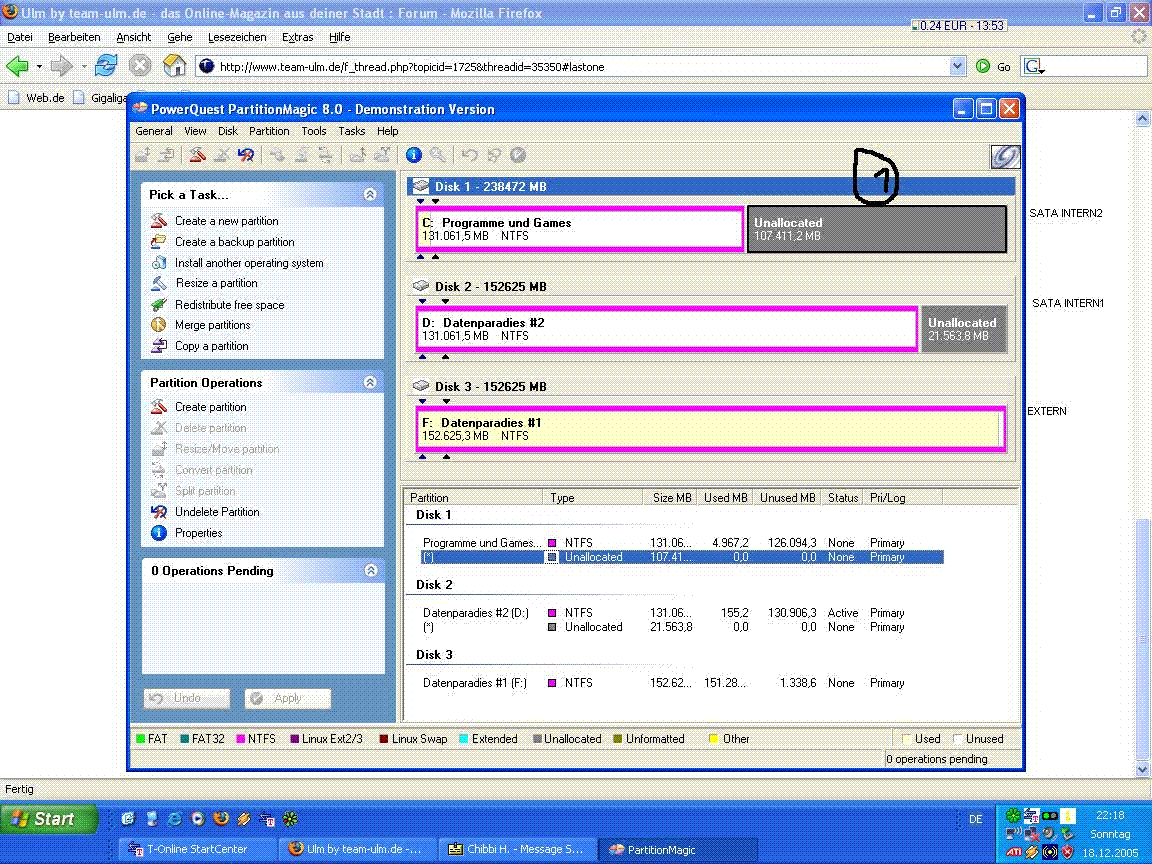Collapse the Operations Pending panel

[x=370, y=570]
